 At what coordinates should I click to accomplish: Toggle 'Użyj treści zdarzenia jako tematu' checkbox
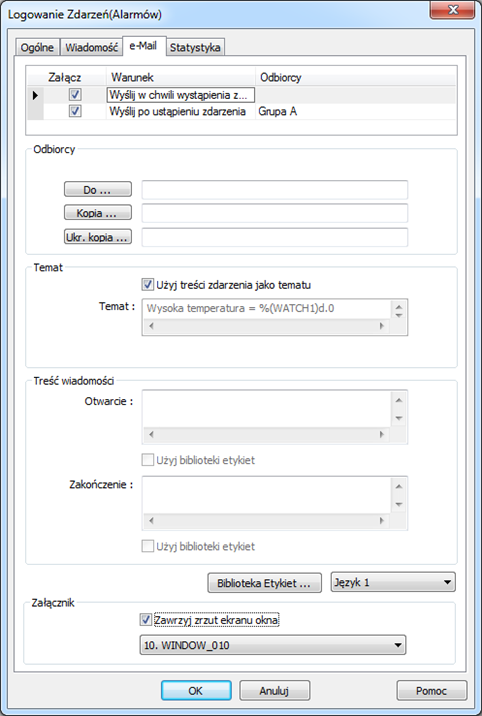[147, 285]
